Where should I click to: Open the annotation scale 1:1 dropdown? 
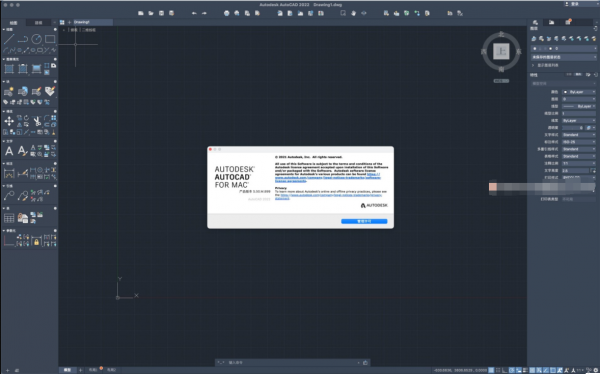tap(579, 163)
